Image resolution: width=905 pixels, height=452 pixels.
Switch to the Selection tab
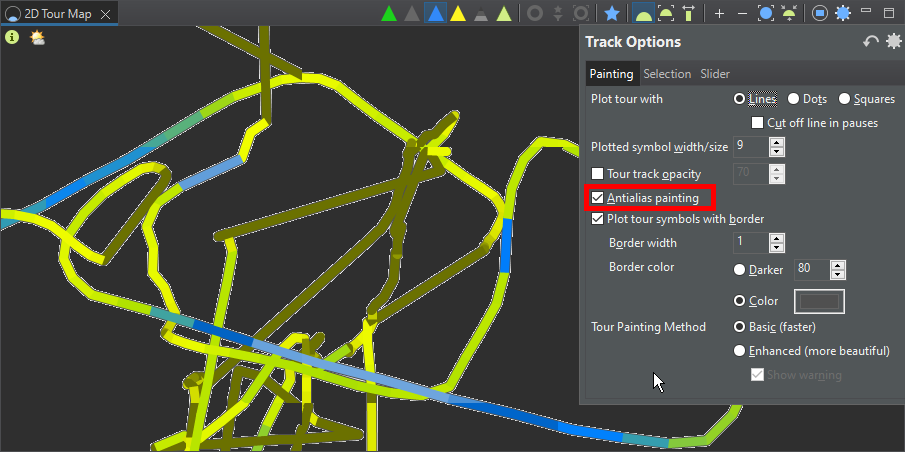667,74
